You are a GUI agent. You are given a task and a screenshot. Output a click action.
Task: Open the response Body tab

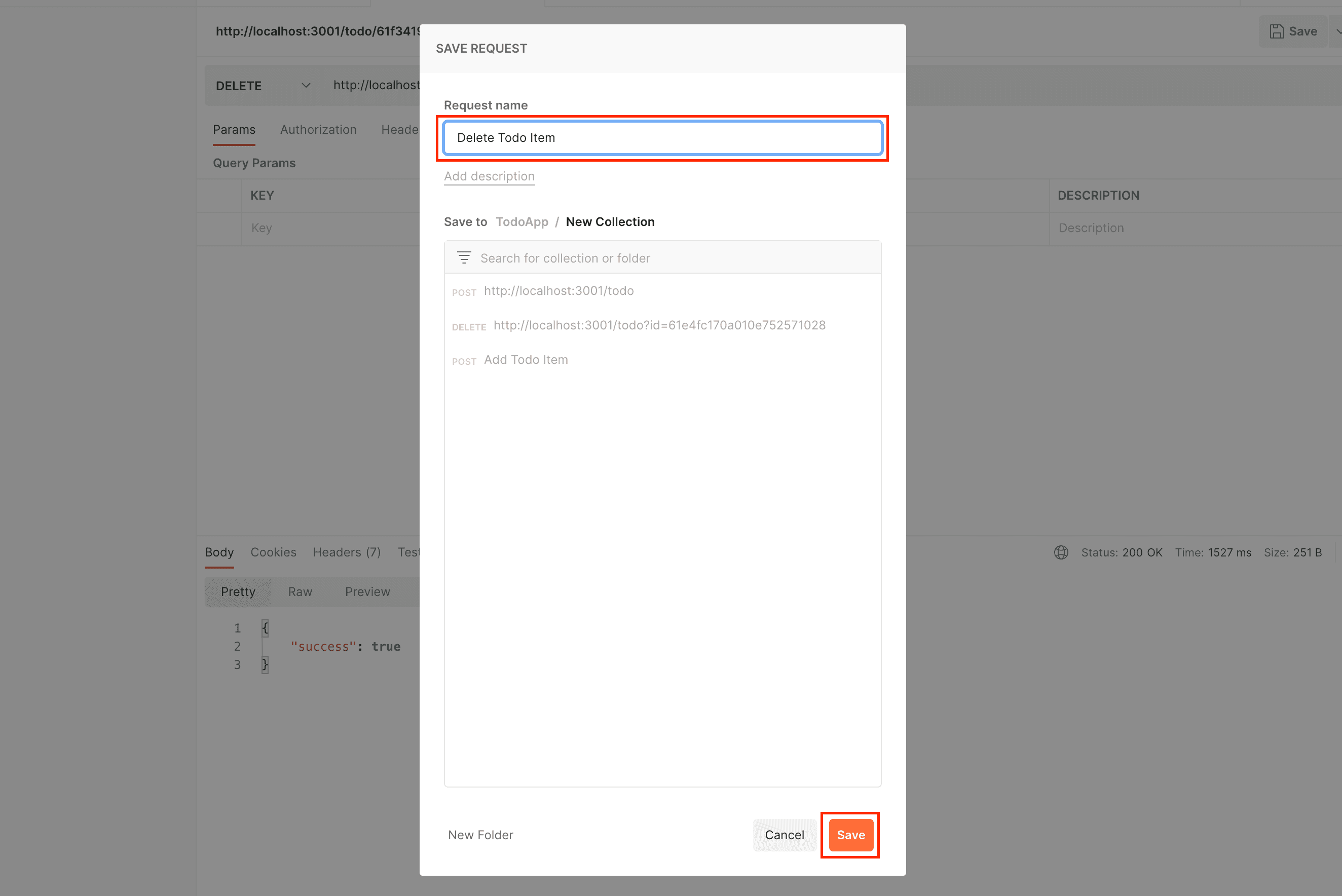pos(219,552)
